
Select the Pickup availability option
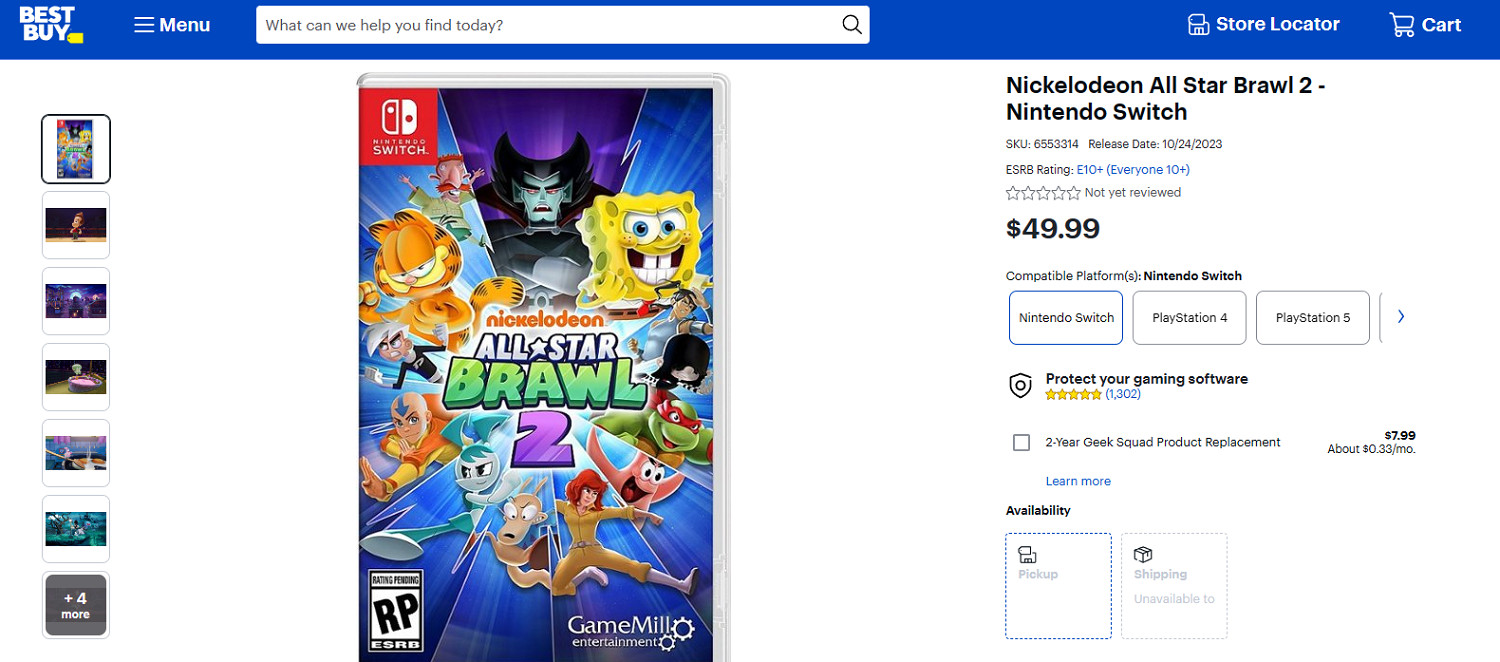(x=1058, y=585)
